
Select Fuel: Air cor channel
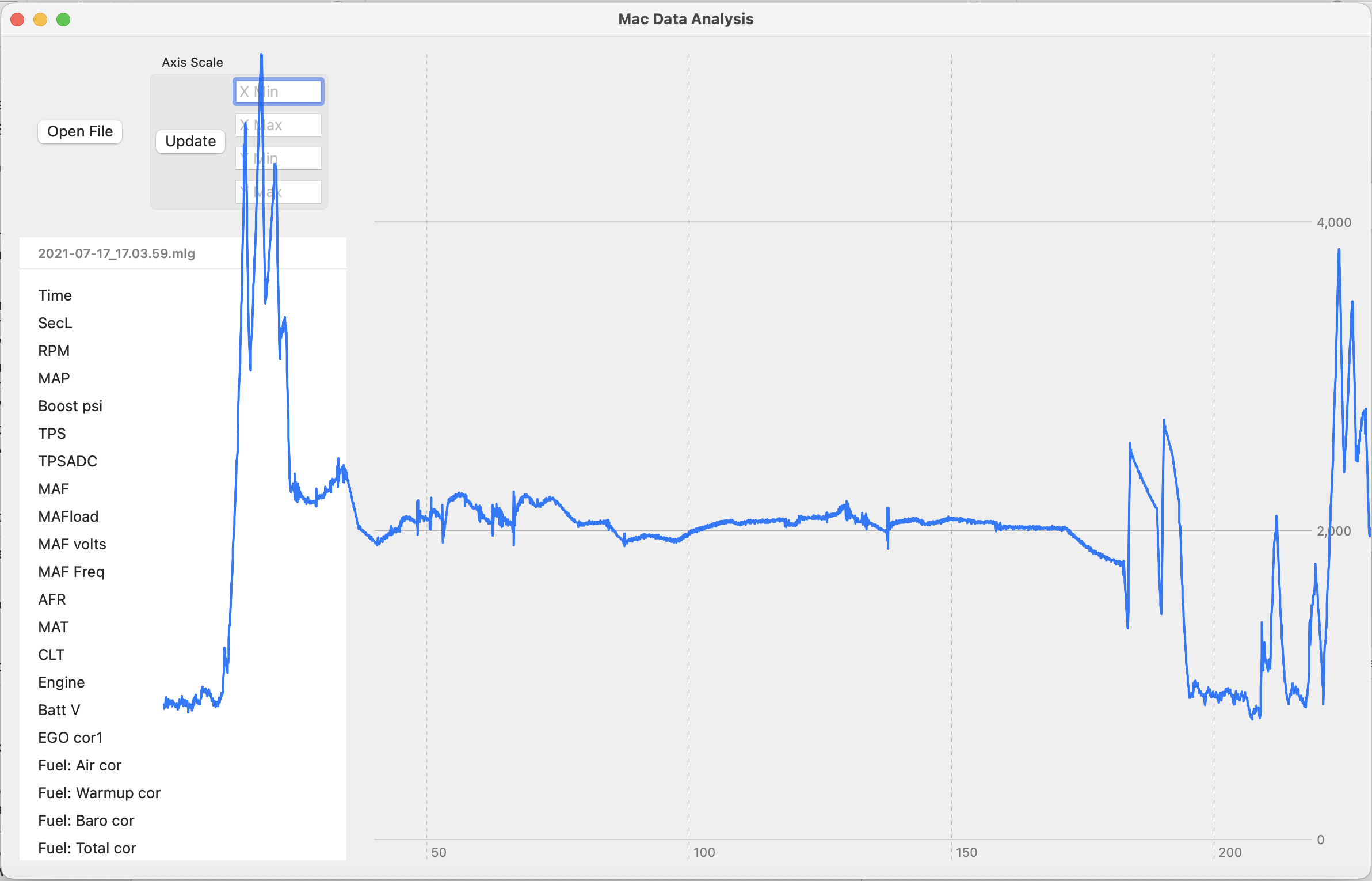point(183,765)
